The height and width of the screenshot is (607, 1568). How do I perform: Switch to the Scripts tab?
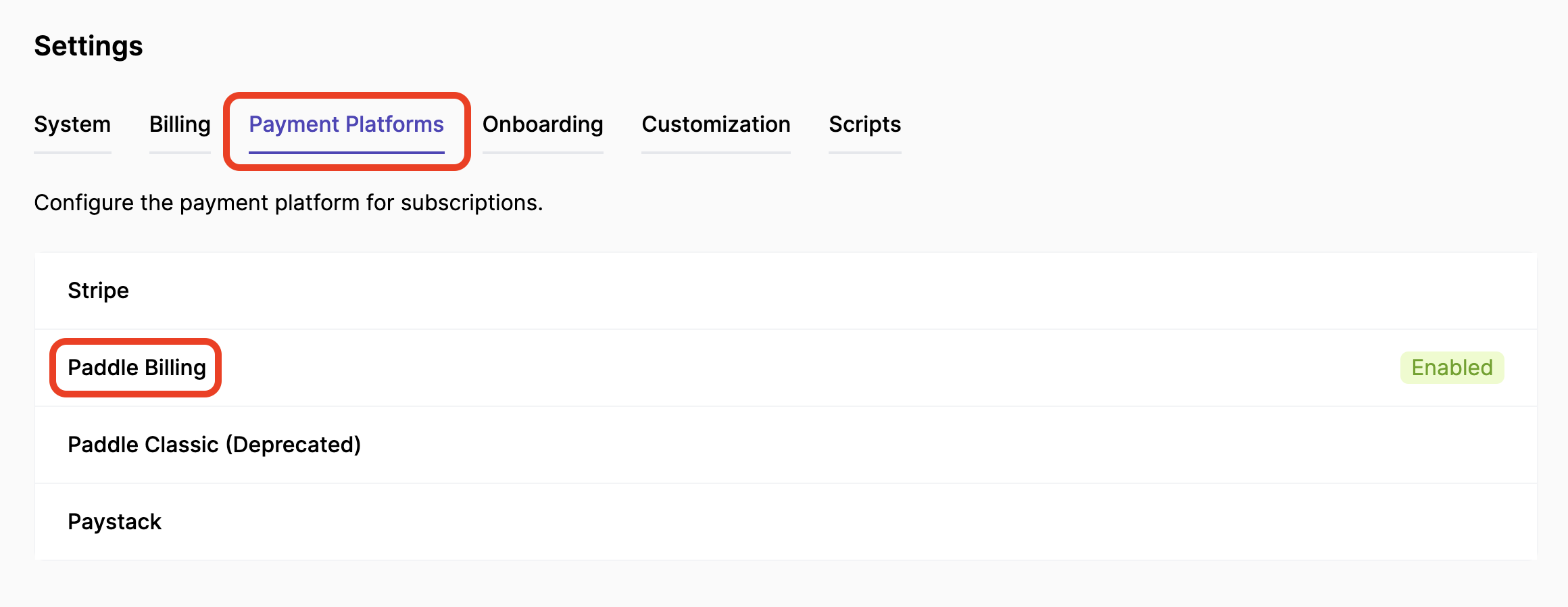pyautogui.click(x=865, y=124)
